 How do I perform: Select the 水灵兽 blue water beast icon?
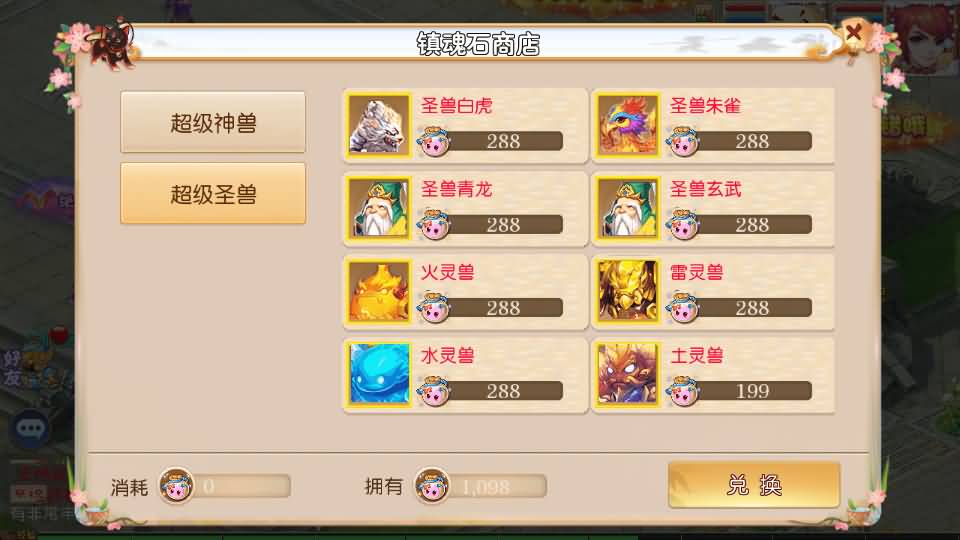379,374
